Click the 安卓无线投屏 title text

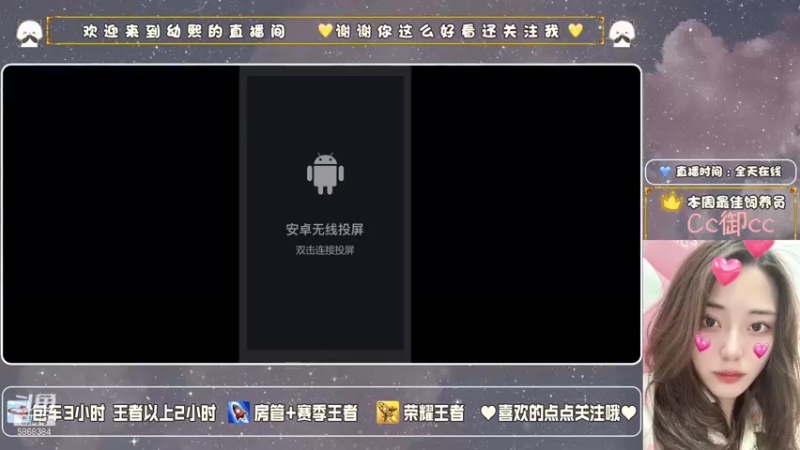[324, 230]
